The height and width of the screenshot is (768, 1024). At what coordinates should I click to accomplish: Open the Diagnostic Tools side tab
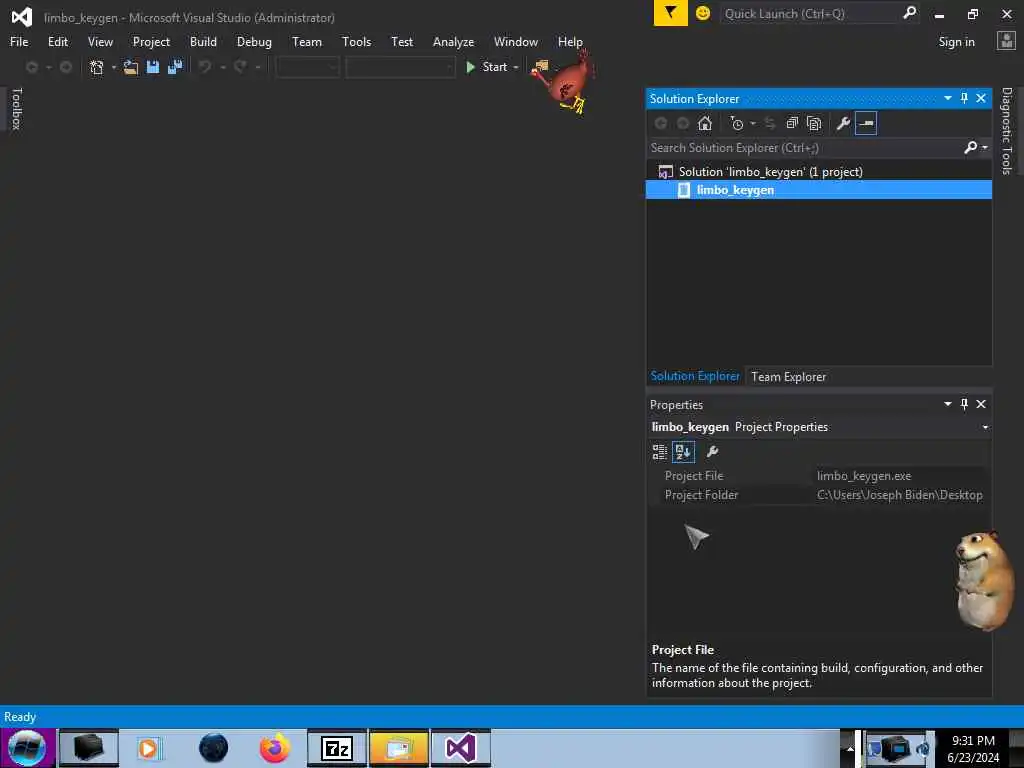pyautogui.click(x=1007, y=131)
